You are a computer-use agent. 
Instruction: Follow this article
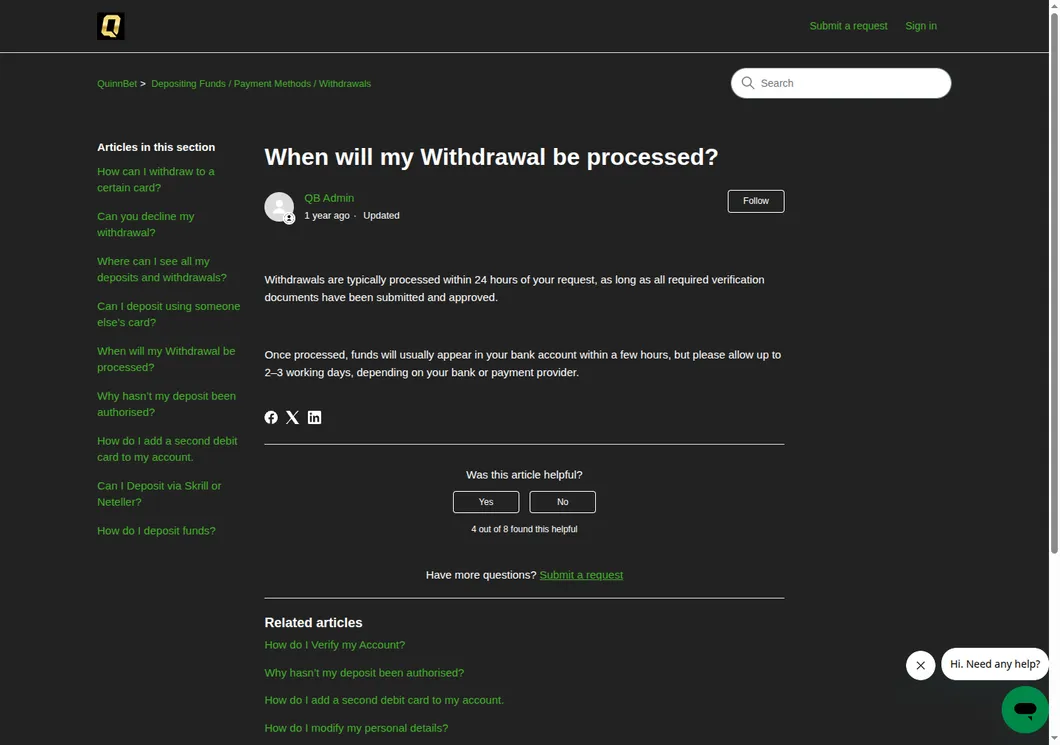click(x=756, y=201)
